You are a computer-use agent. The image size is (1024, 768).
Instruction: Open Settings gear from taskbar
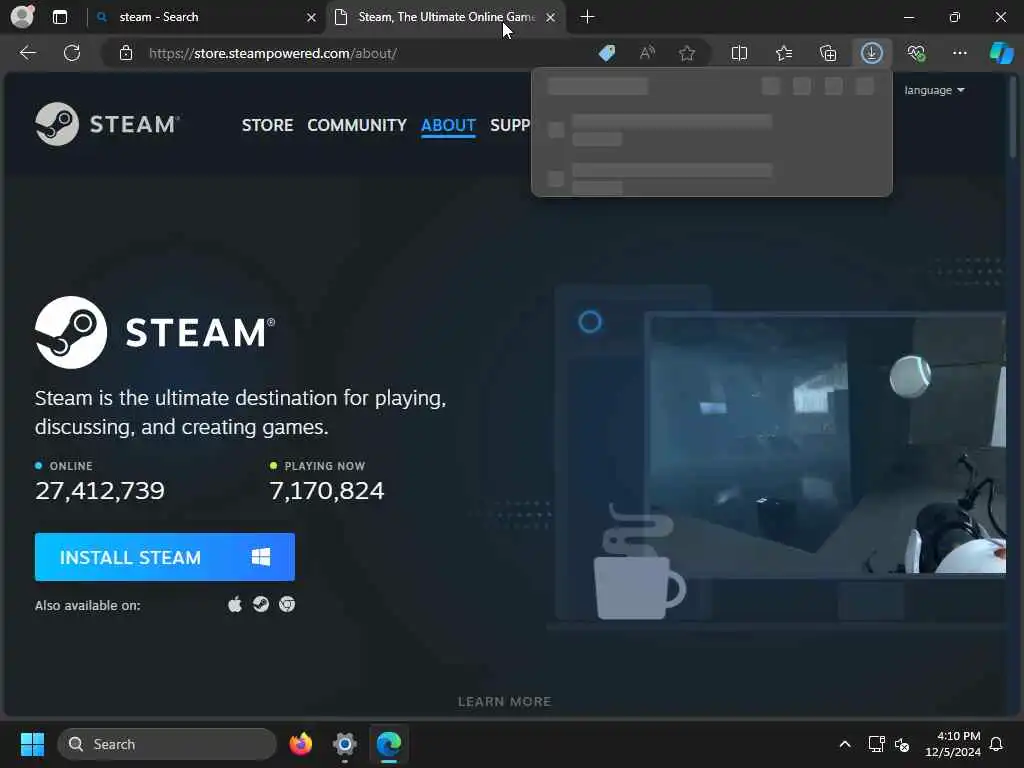pos(345,744)
